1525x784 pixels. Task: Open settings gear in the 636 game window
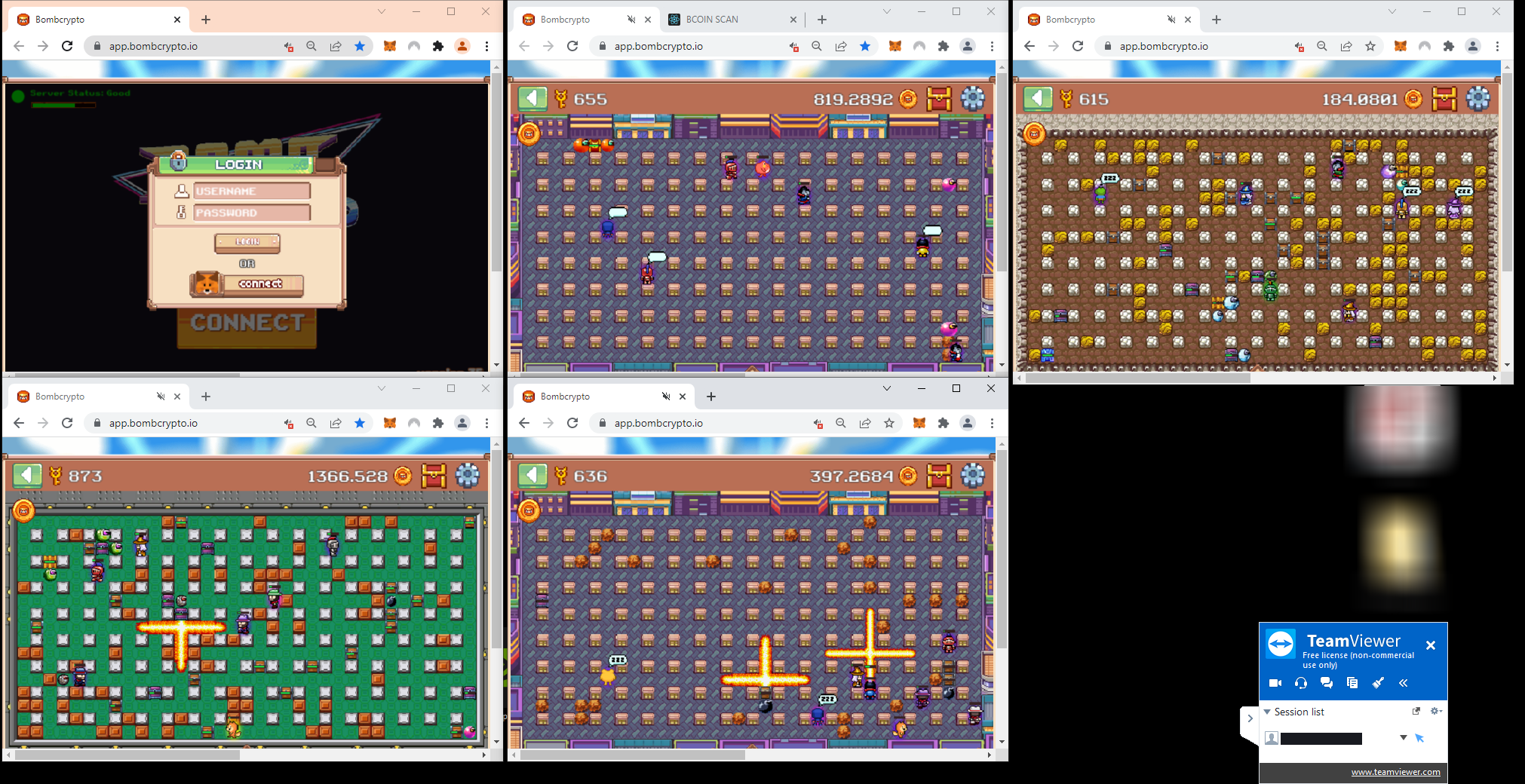(x=973, y=476)
